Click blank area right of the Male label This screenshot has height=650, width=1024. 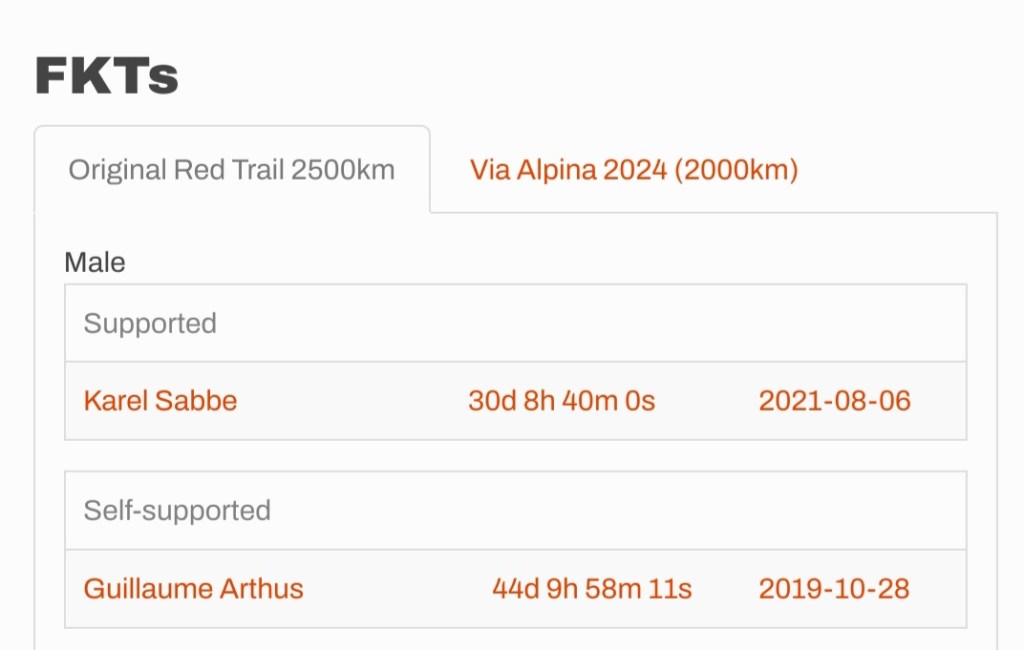coord(500,263)
